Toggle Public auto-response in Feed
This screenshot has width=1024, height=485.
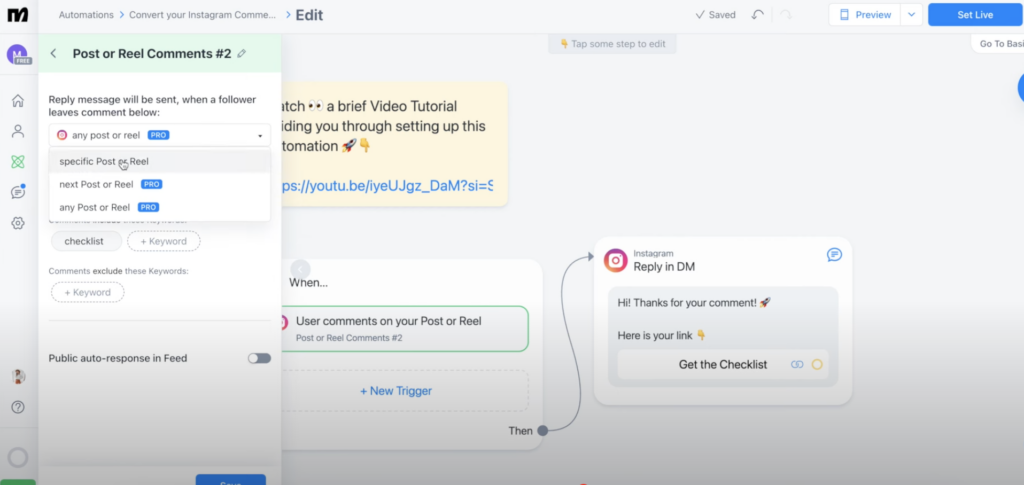coord(259,358)
